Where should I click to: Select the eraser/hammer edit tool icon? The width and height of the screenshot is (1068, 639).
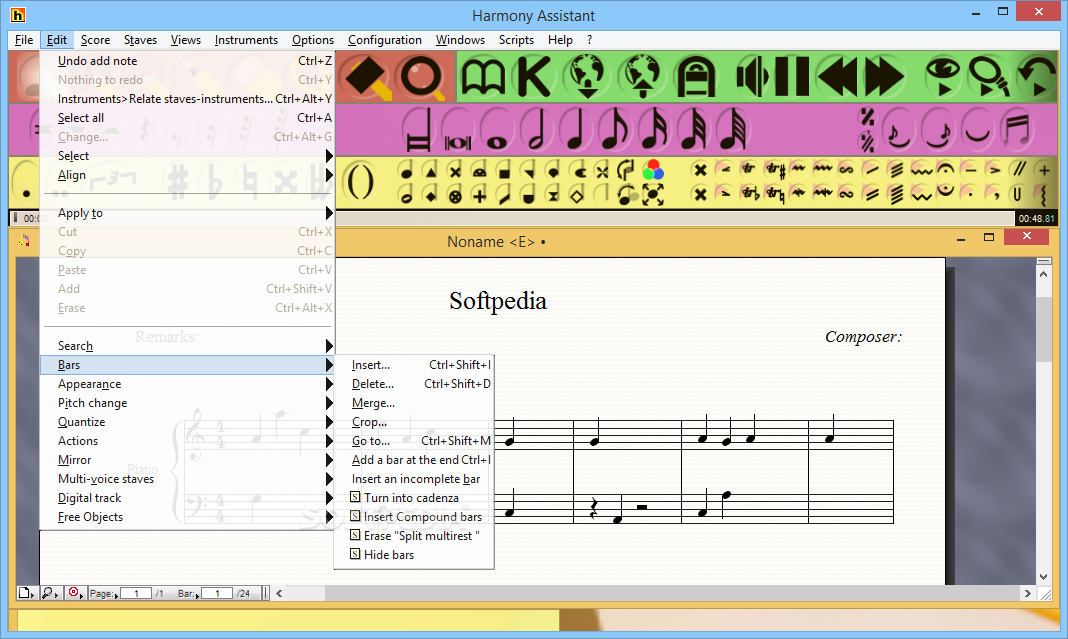367,77
